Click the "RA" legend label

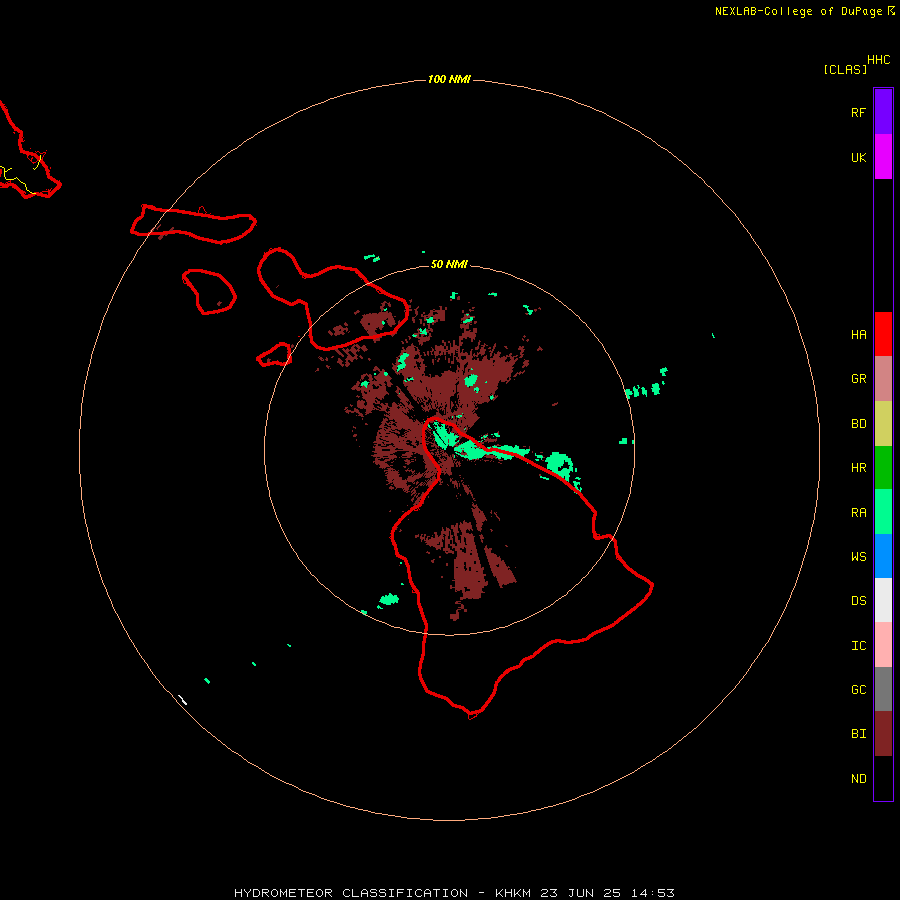pyautogui.click(x=858, y=513)
